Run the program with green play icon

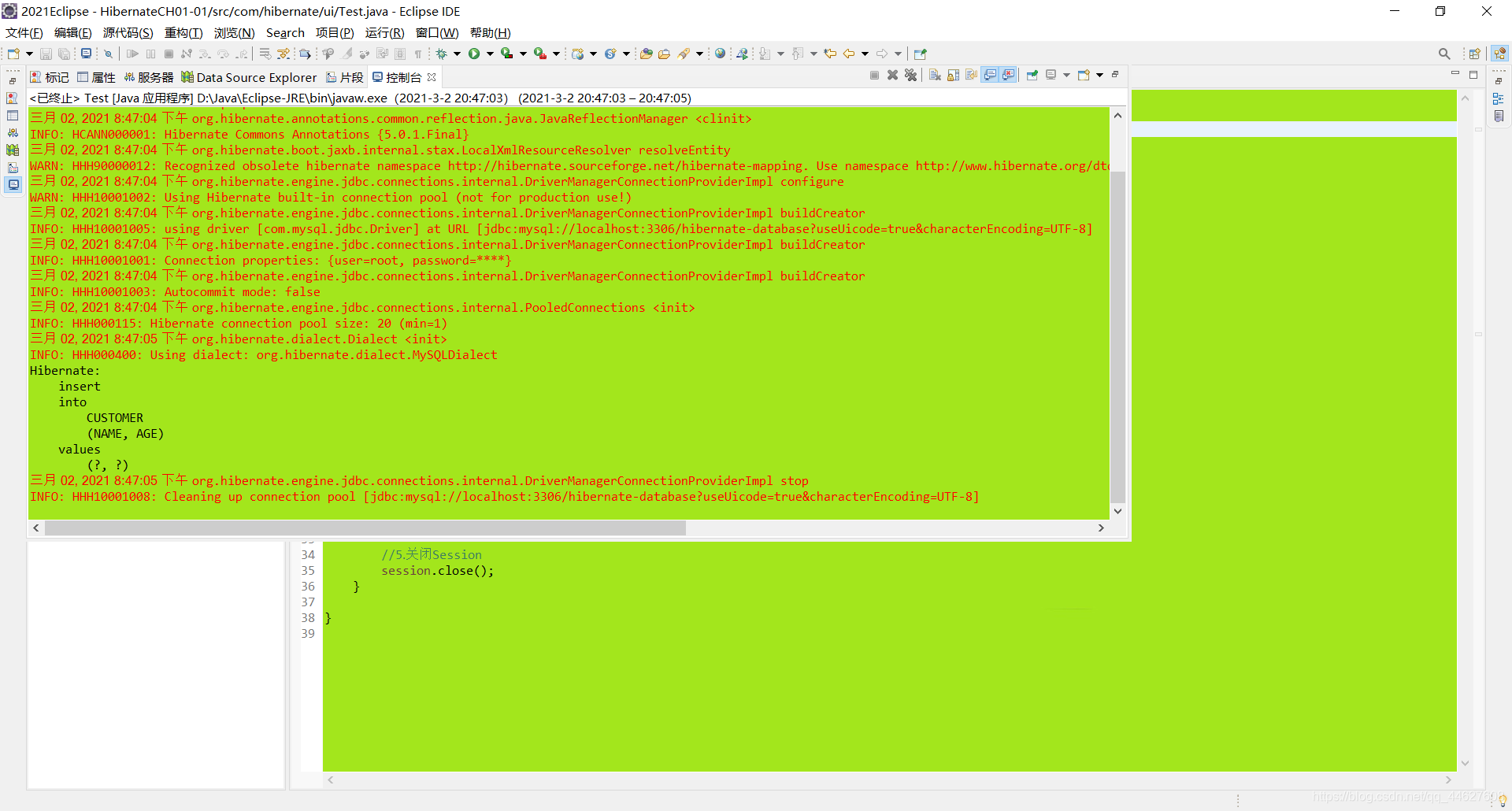click(474, 54)
